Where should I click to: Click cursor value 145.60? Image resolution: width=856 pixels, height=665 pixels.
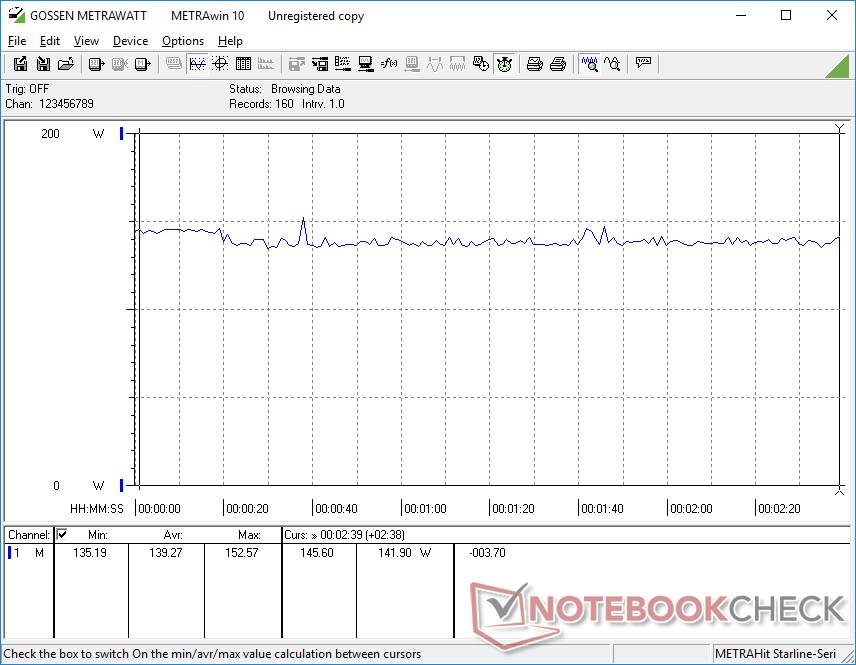coord(317,553)
